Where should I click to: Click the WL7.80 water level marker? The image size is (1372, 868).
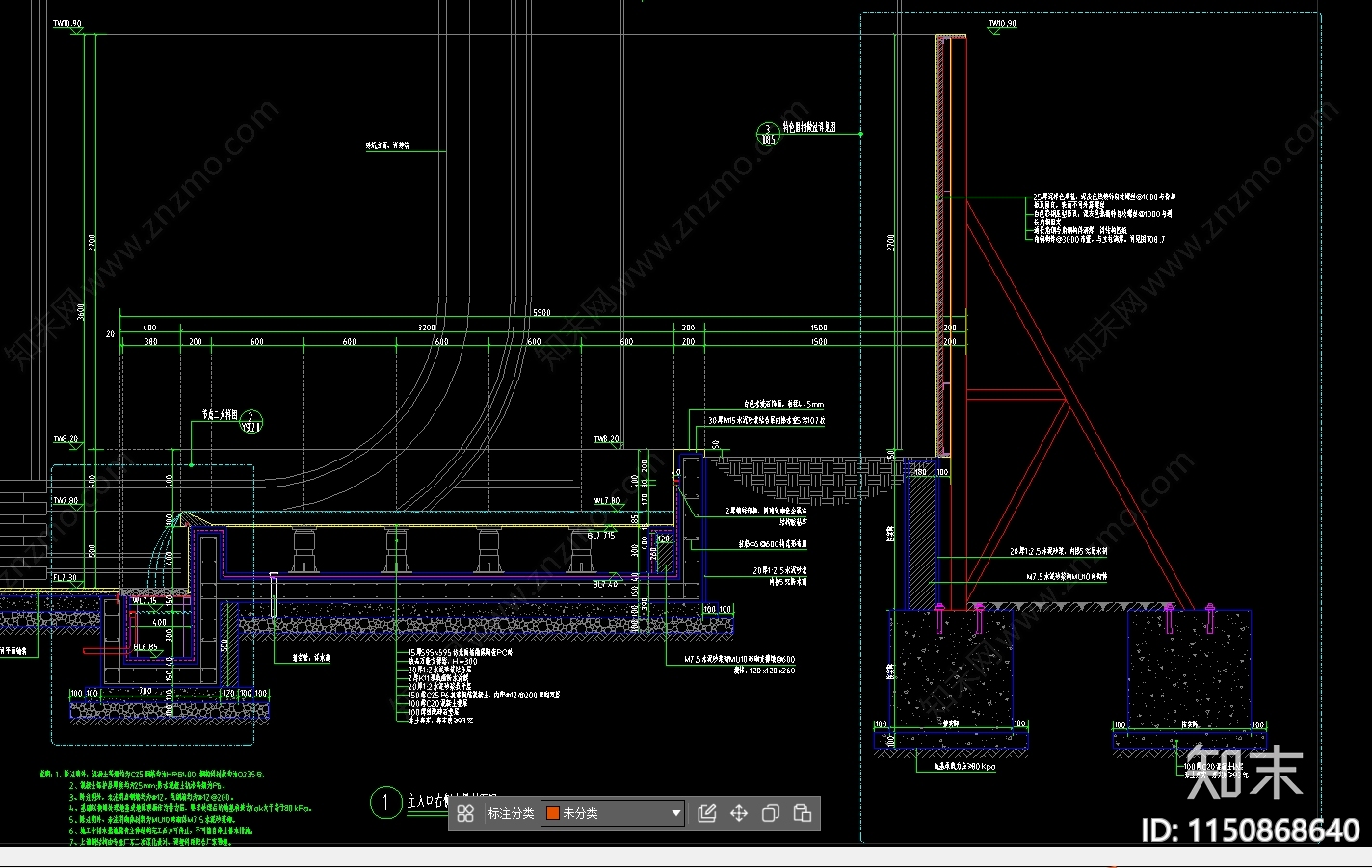(606, 501)
